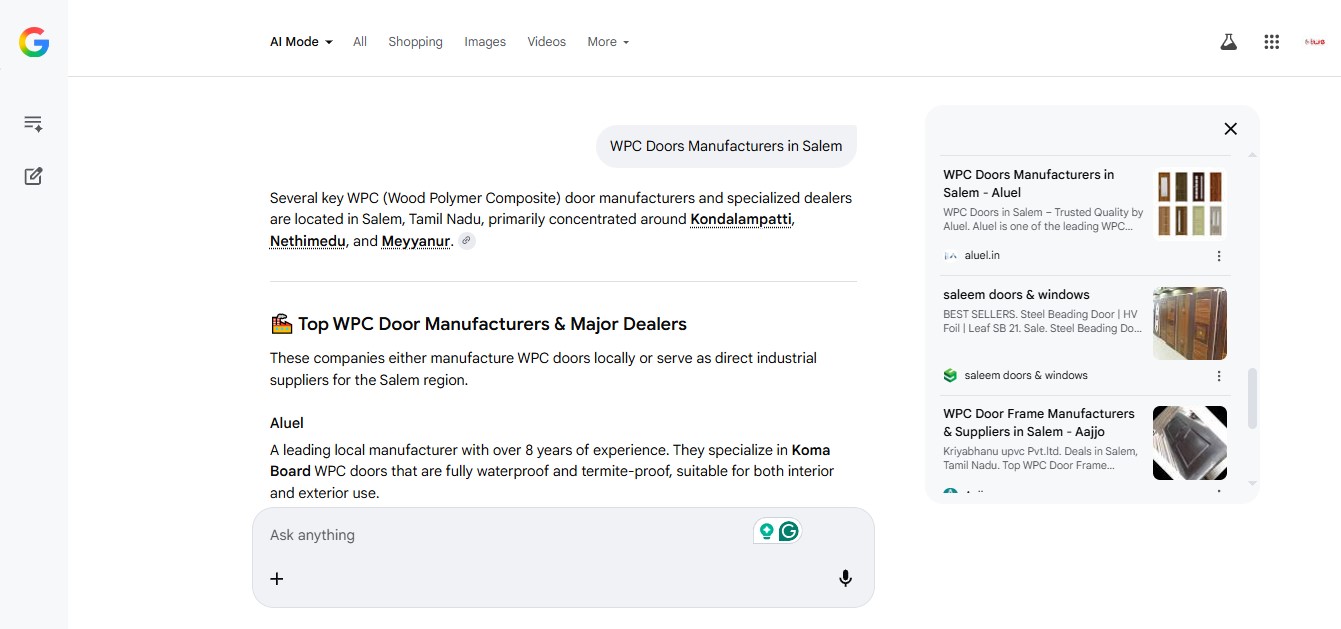The height and width of the screenshot is (629, 1341).
Task: Click the scrollbar down arrow in sources panel
Action: coord(1252,484)
